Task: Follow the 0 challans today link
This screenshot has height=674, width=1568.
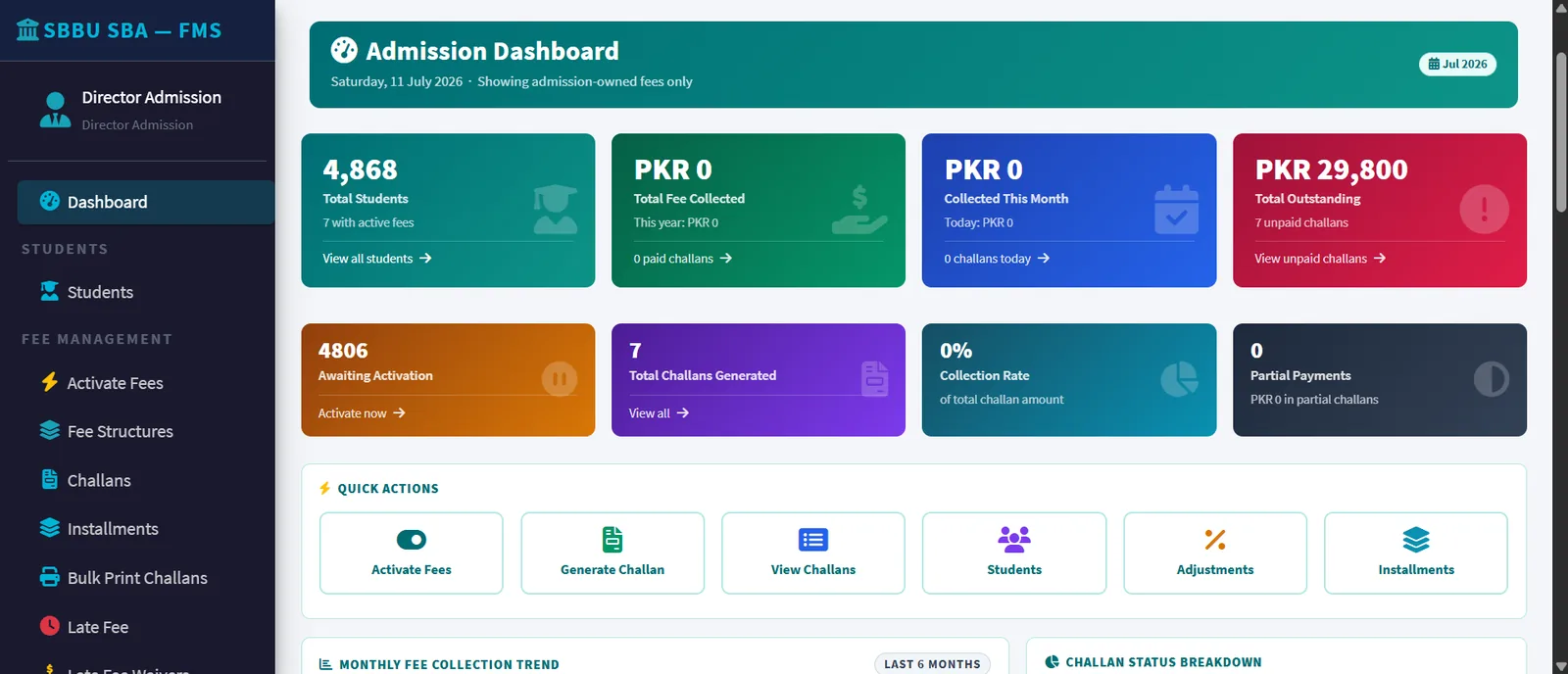Action: (997, 259)
